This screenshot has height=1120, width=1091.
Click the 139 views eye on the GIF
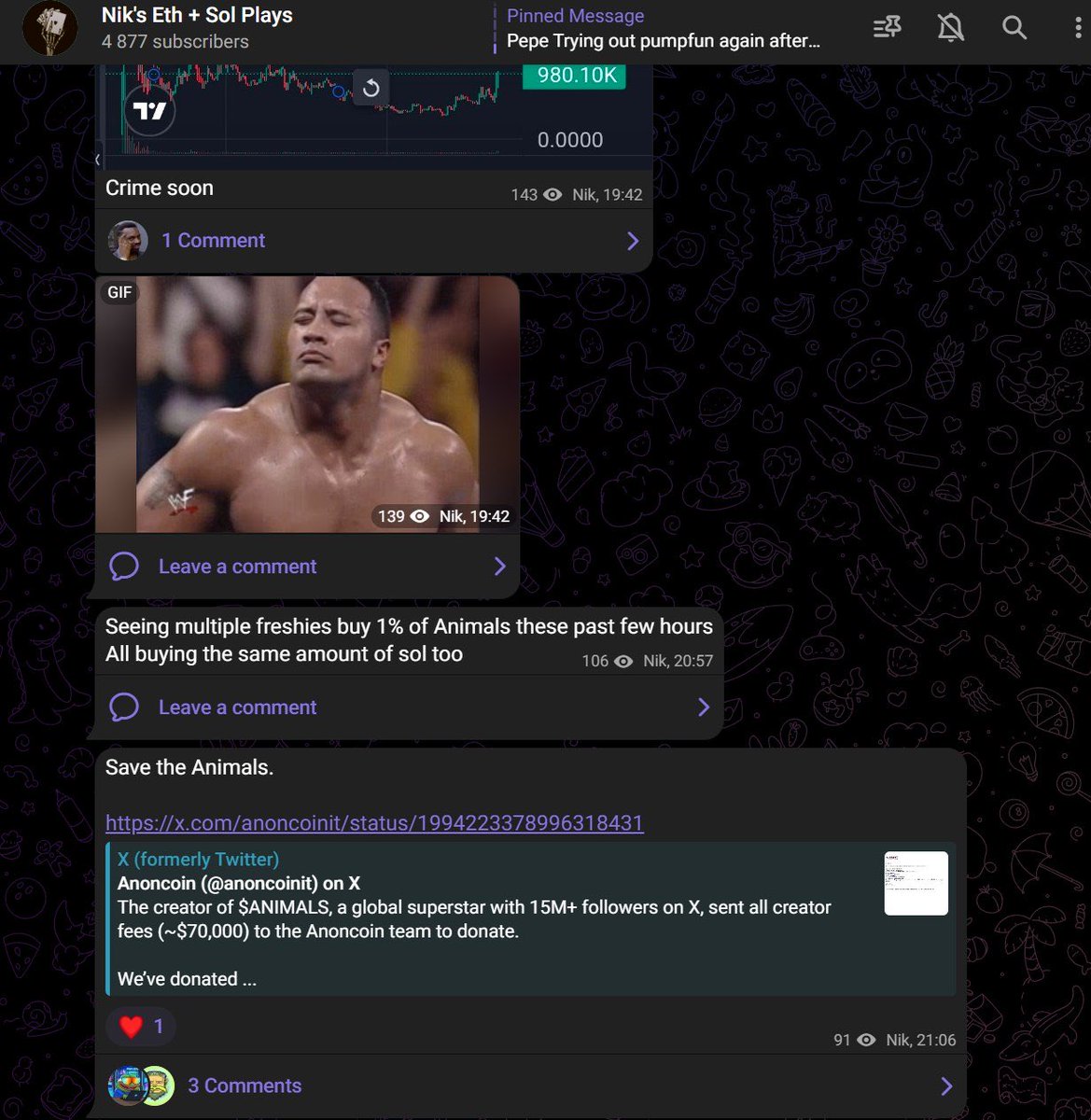point(420,516)
